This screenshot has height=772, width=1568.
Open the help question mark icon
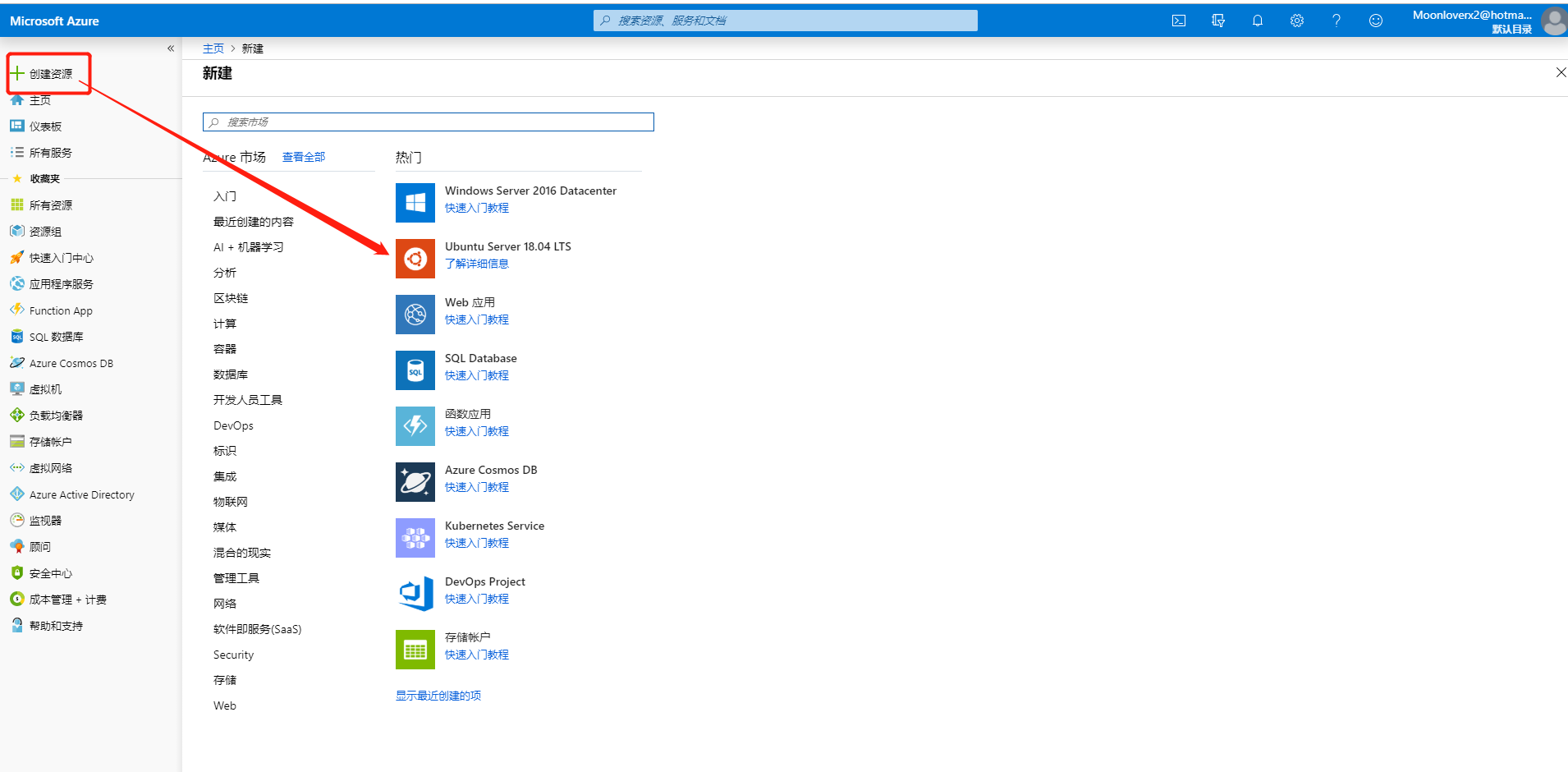[x=1336, y=21]
